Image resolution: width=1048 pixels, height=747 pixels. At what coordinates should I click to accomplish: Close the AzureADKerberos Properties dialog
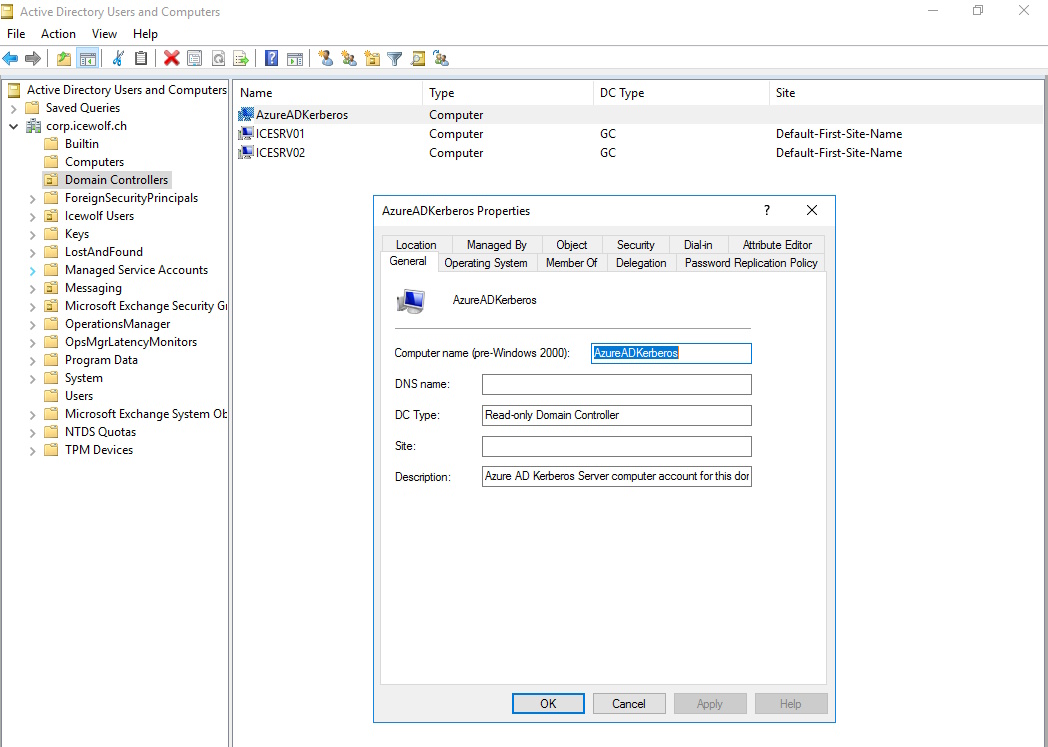[811, 210]
